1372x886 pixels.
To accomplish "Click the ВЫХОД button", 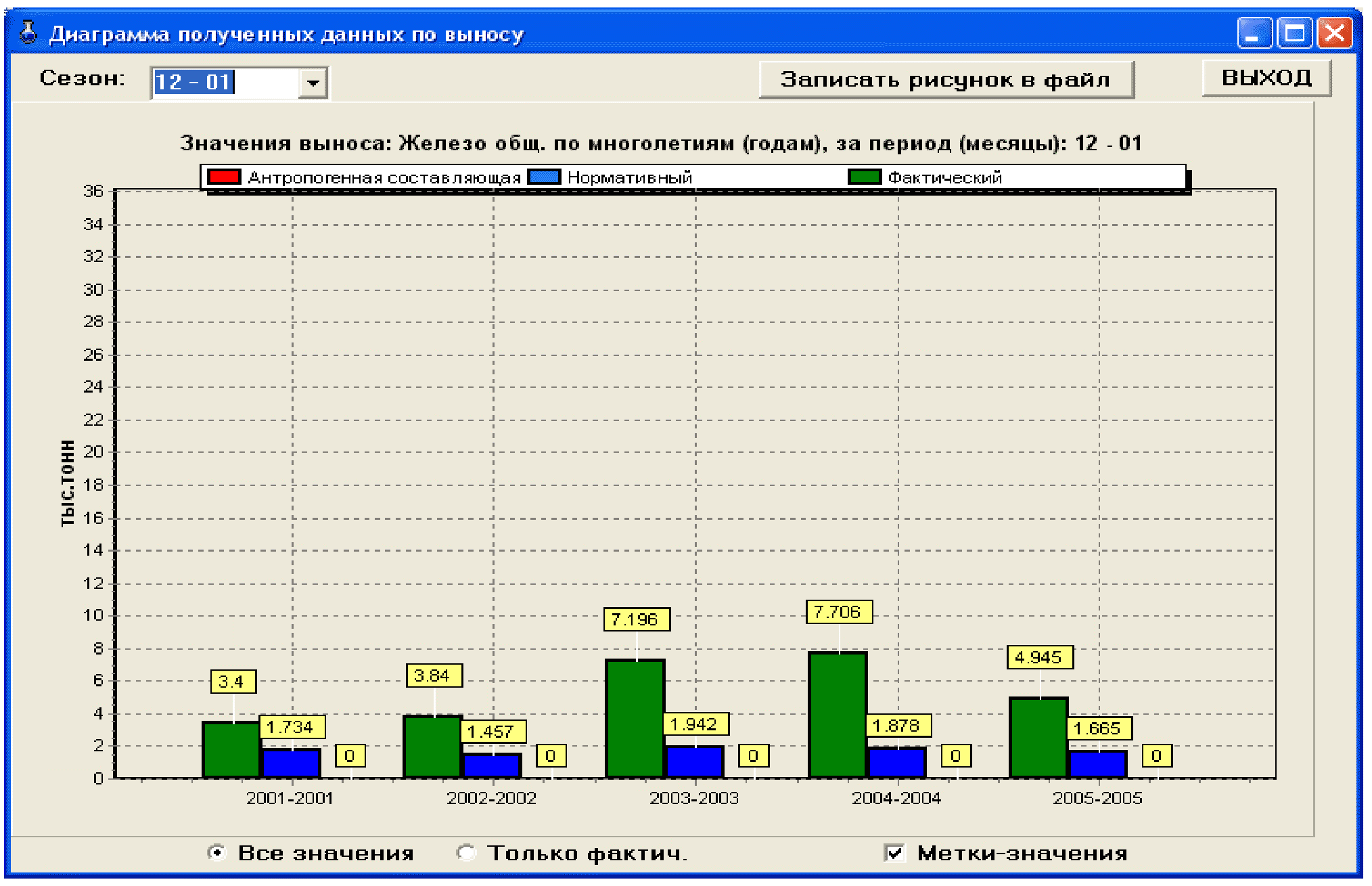I will pos(1266,78).
